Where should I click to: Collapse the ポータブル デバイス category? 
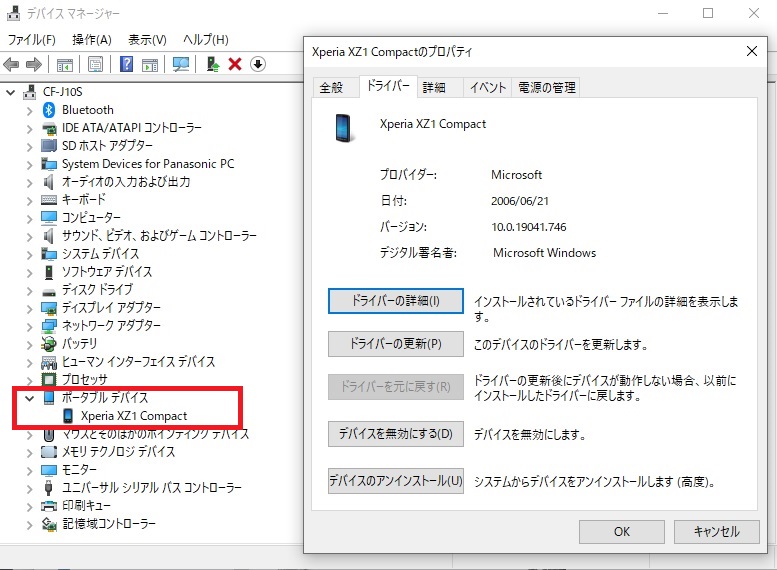point(29,398)
